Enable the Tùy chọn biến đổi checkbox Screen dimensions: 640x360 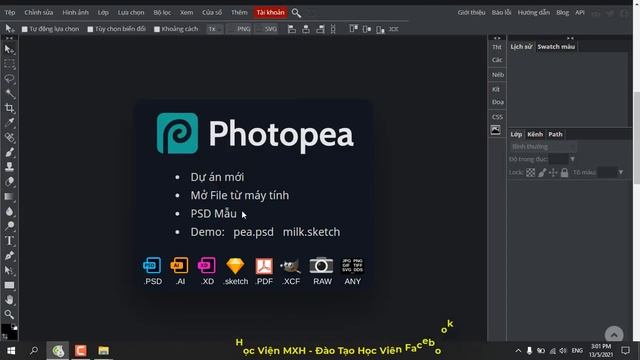[x=90, y=29]
